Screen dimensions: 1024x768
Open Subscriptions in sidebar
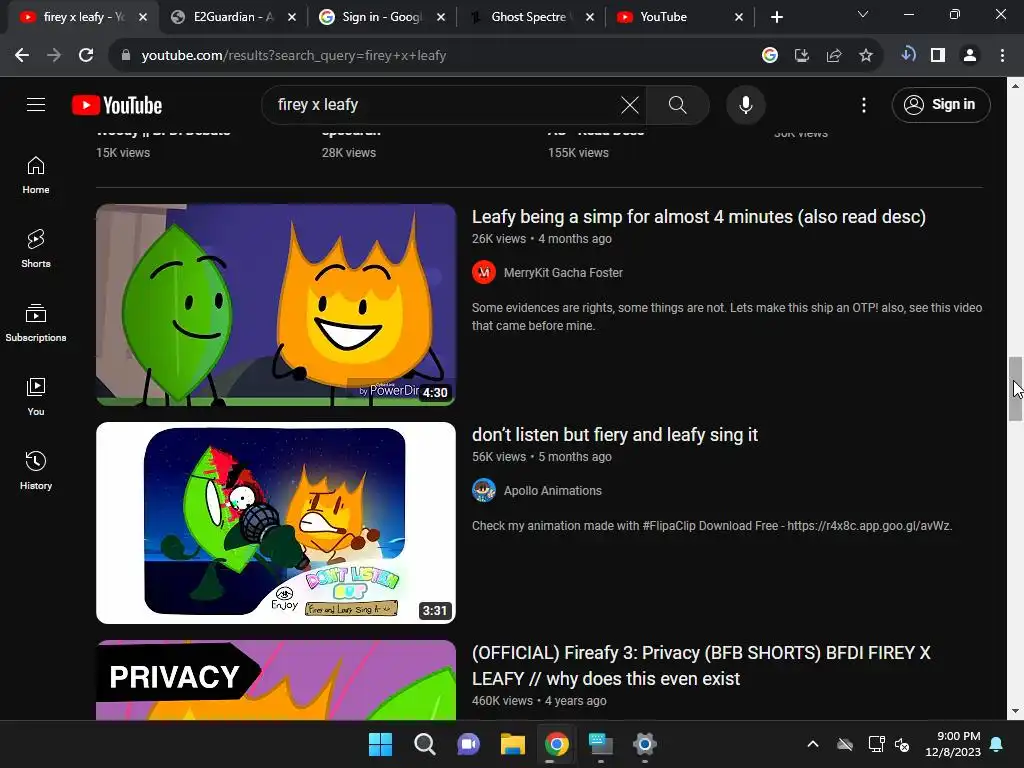pos(36,323)
